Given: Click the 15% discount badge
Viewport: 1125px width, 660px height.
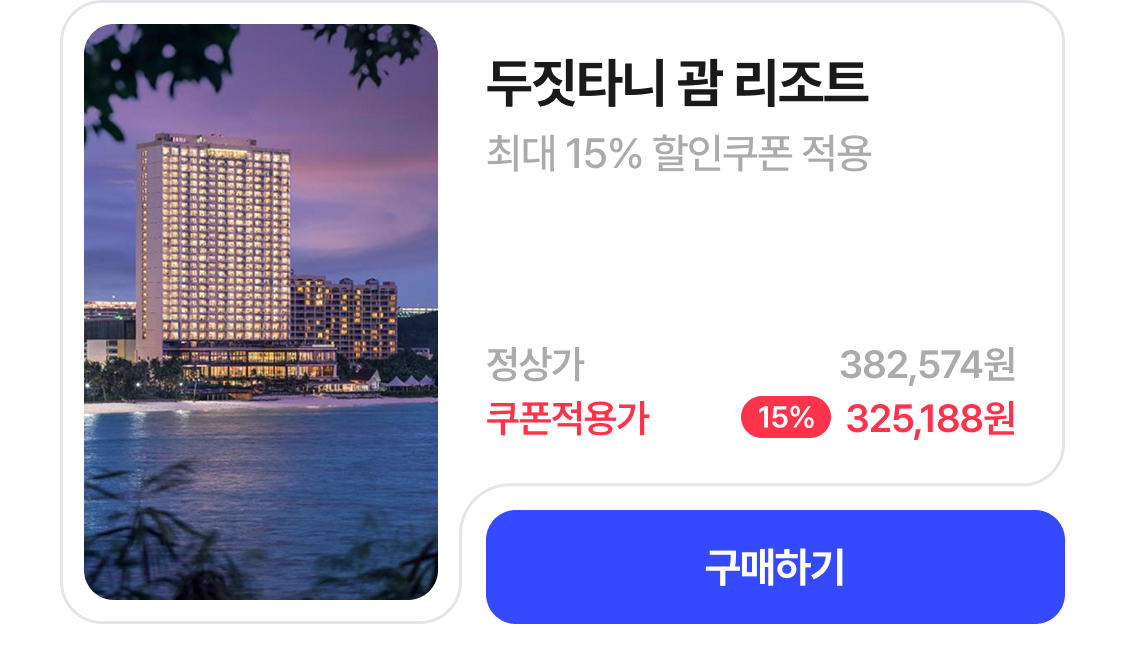Looking at the screenshot, I should tap(785, 418).
